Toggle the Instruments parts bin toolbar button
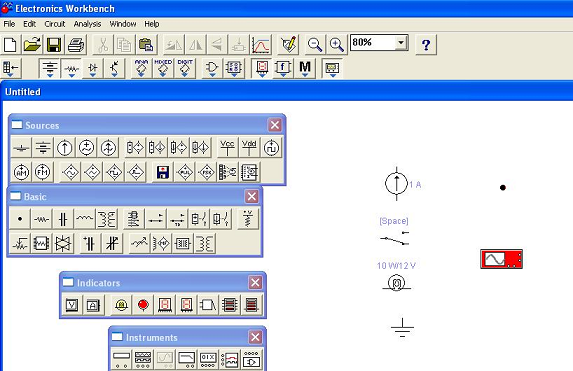The height and width of the screenshot is (371, 573). tap(332, 68)
